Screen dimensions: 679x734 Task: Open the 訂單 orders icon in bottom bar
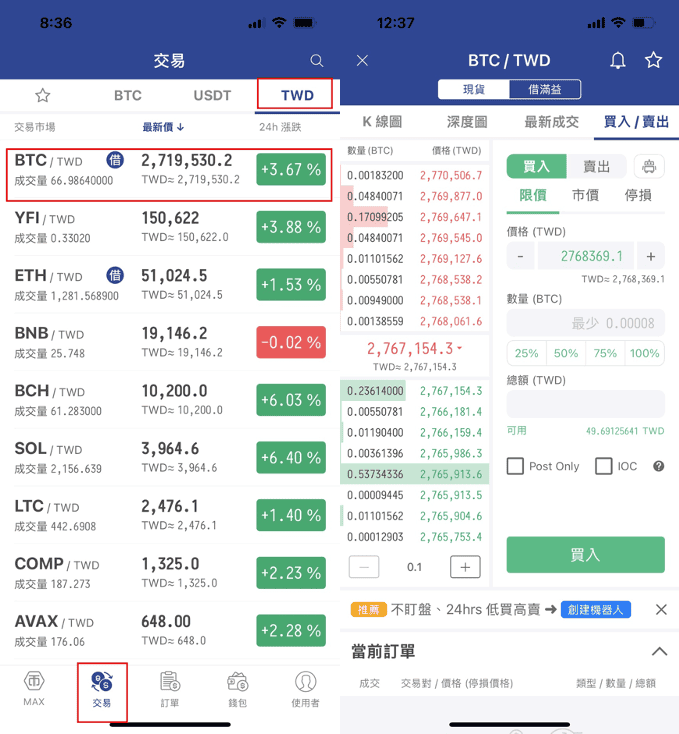(170, 690)
